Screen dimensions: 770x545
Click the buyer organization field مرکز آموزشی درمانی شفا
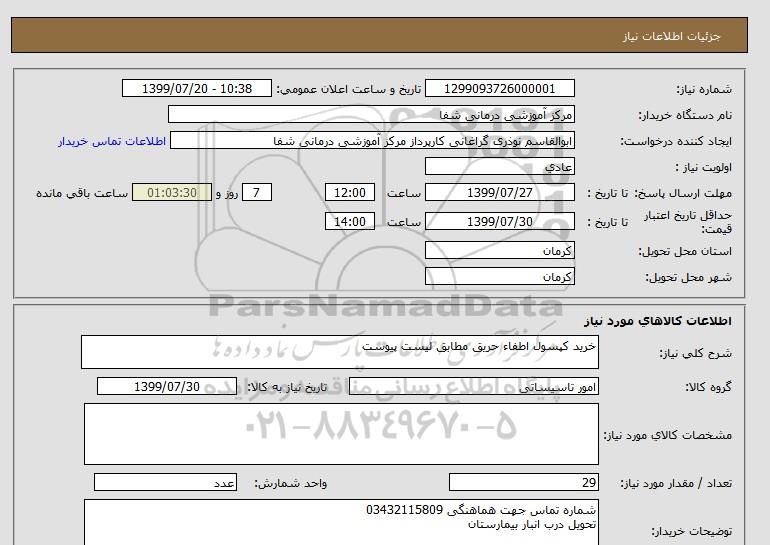[x=371, y=114]
